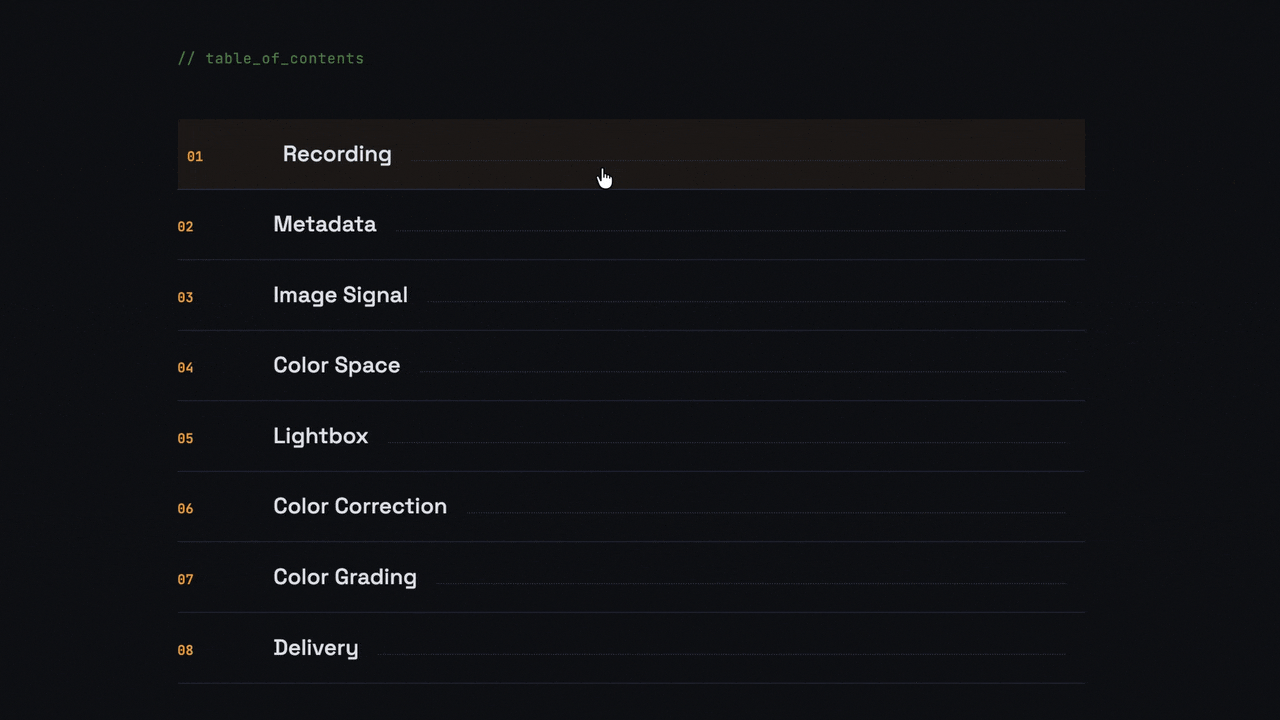Viewport: 1280px width, 720px height.
Task: Click the dotted leader line after Metadata
Action: click(730, 231)
